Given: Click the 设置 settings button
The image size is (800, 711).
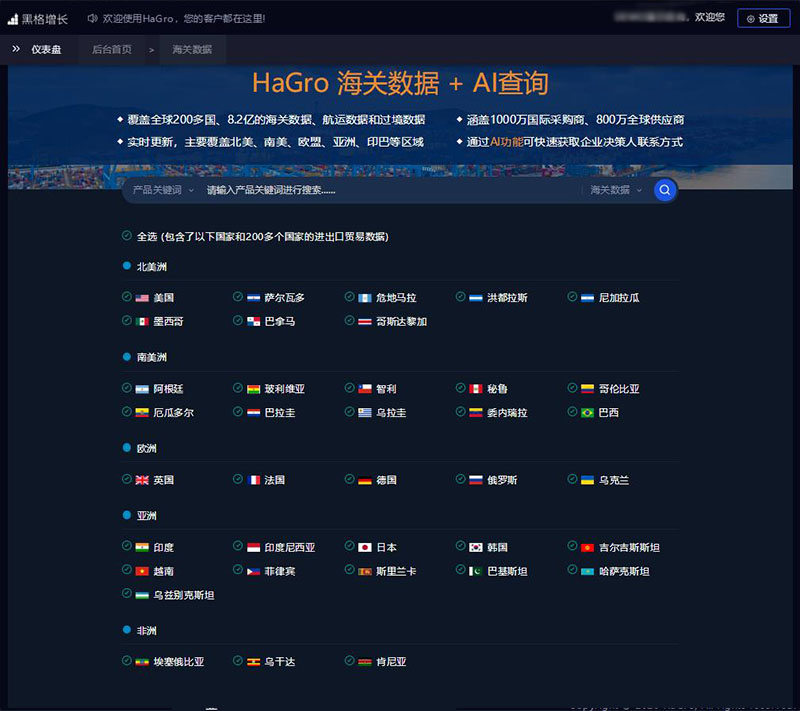Looking at the screenshot, I should 762,18.
